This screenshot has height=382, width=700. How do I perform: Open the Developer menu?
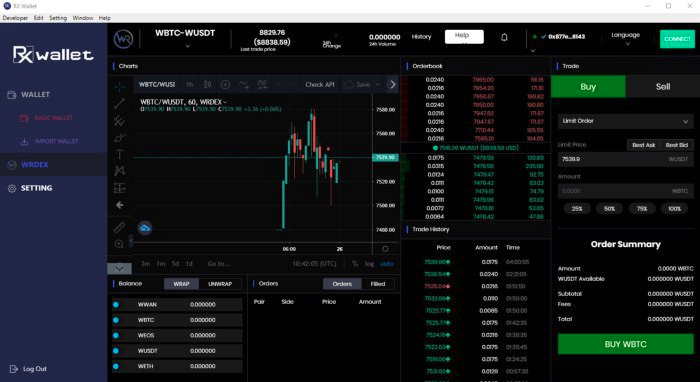[x=15, y=18]
